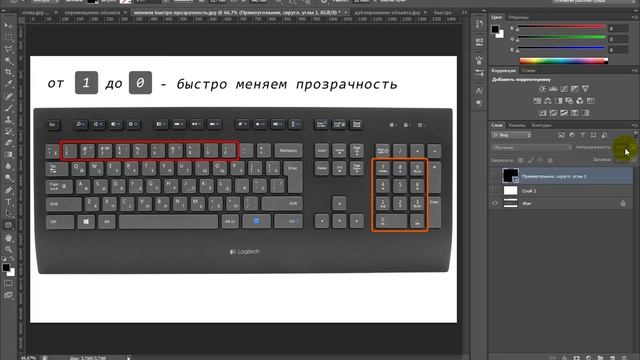
Task: Toggle lock image pixels brush icon
Action: [x=531, y=160]
